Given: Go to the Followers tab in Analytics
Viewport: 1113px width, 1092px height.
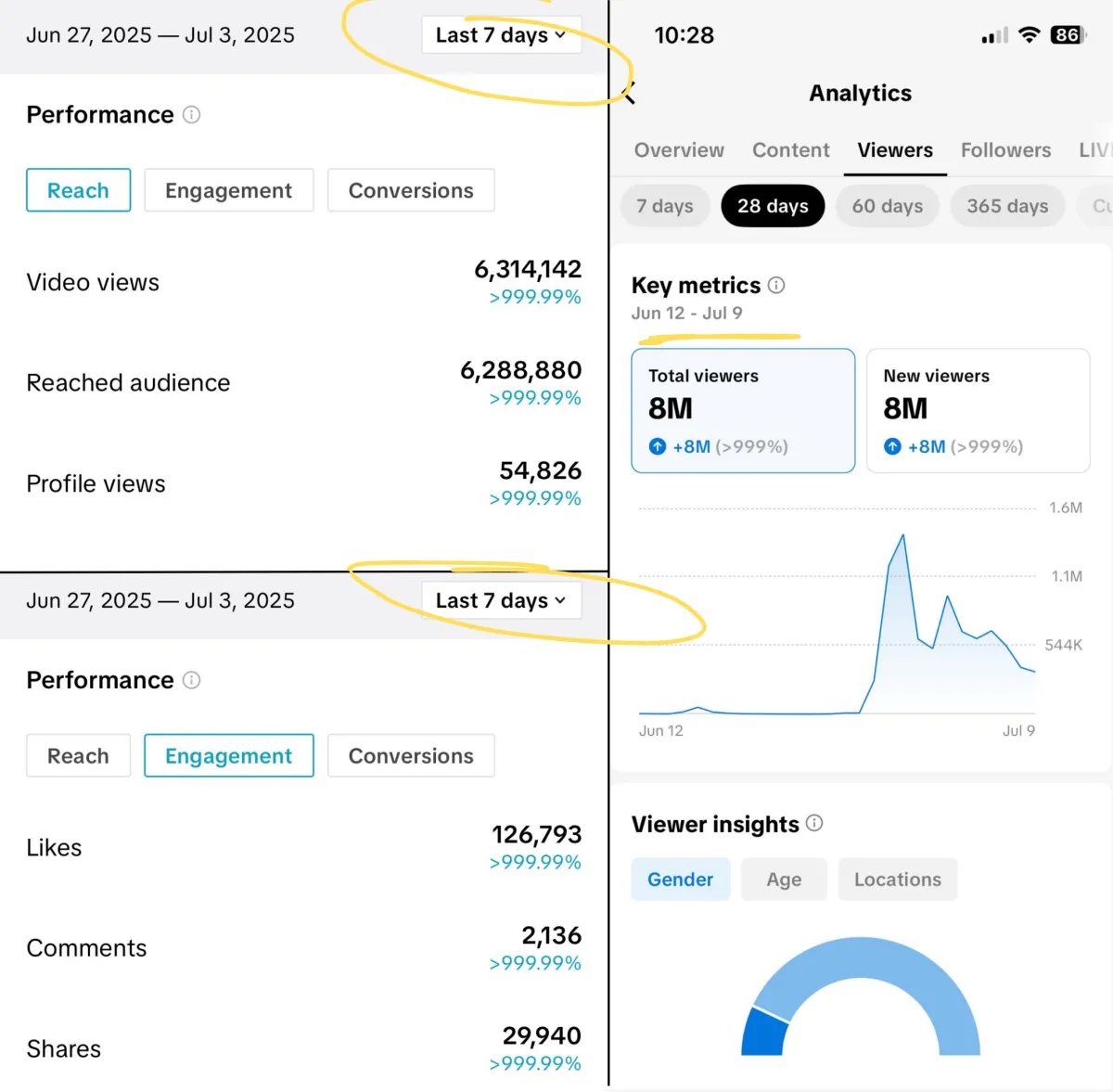Looking at the screenshot, I should (x=1006, y=150).
